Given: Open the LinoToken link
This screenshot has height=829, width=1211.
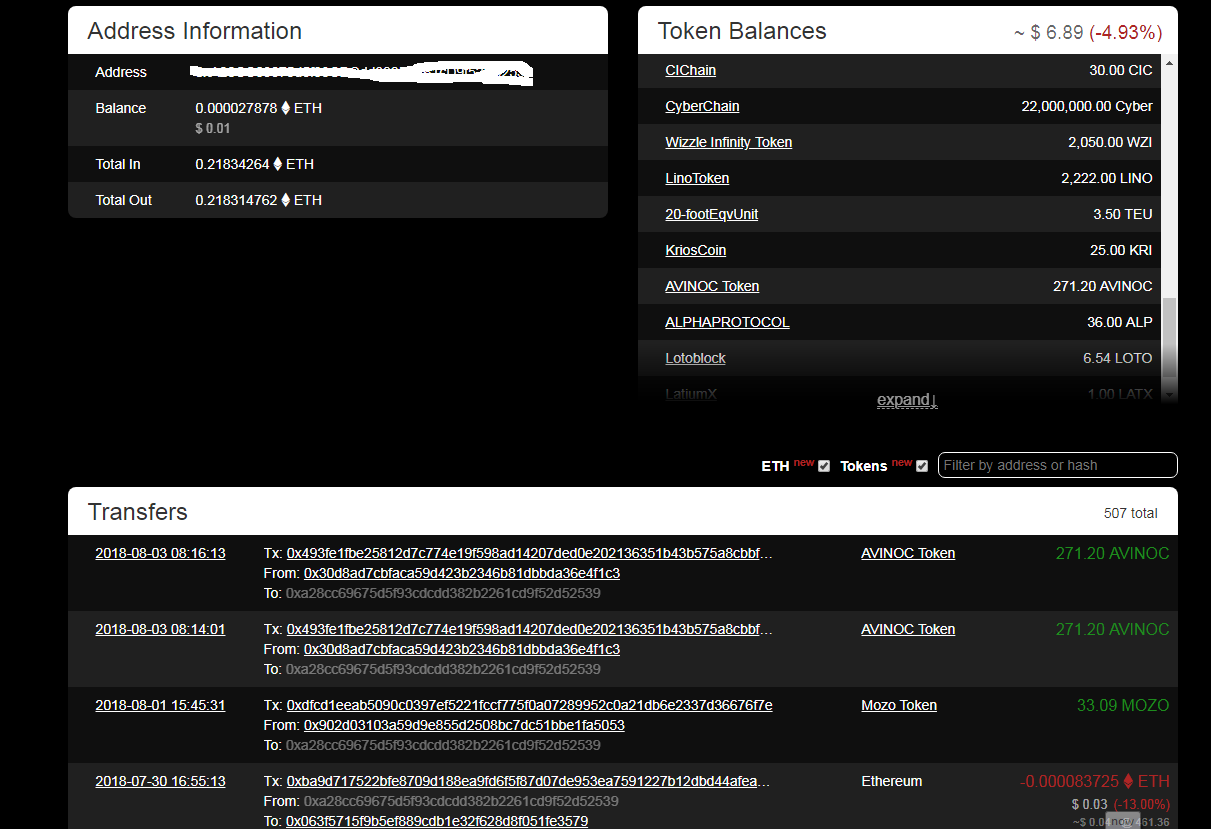Looking at the screenshot, I should 697,178.
